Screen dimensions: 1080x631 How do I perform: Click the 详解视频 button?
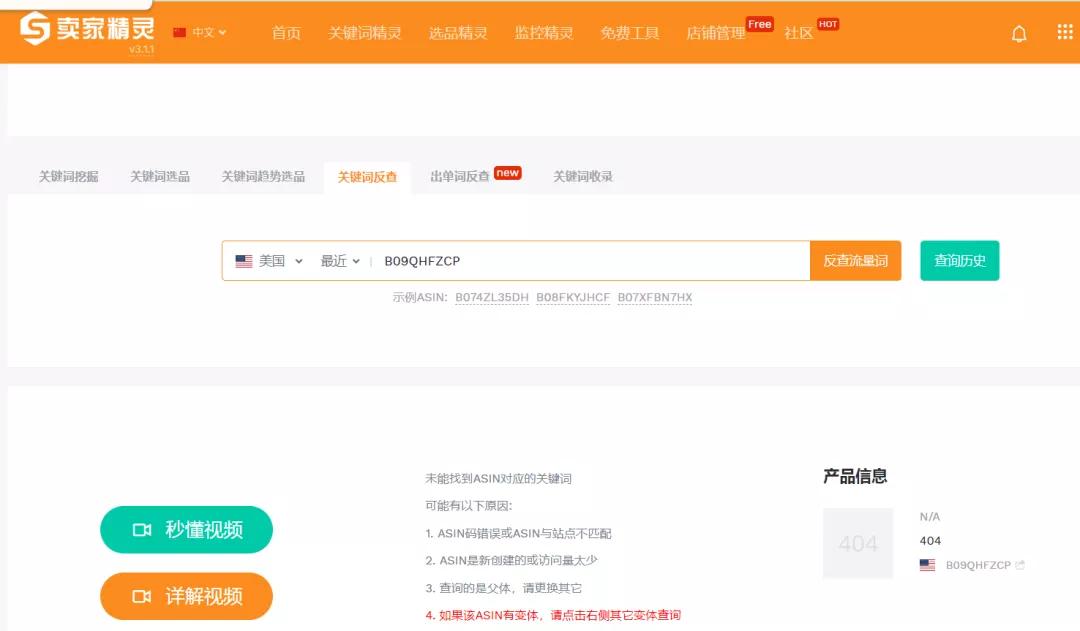coord(185,595)
